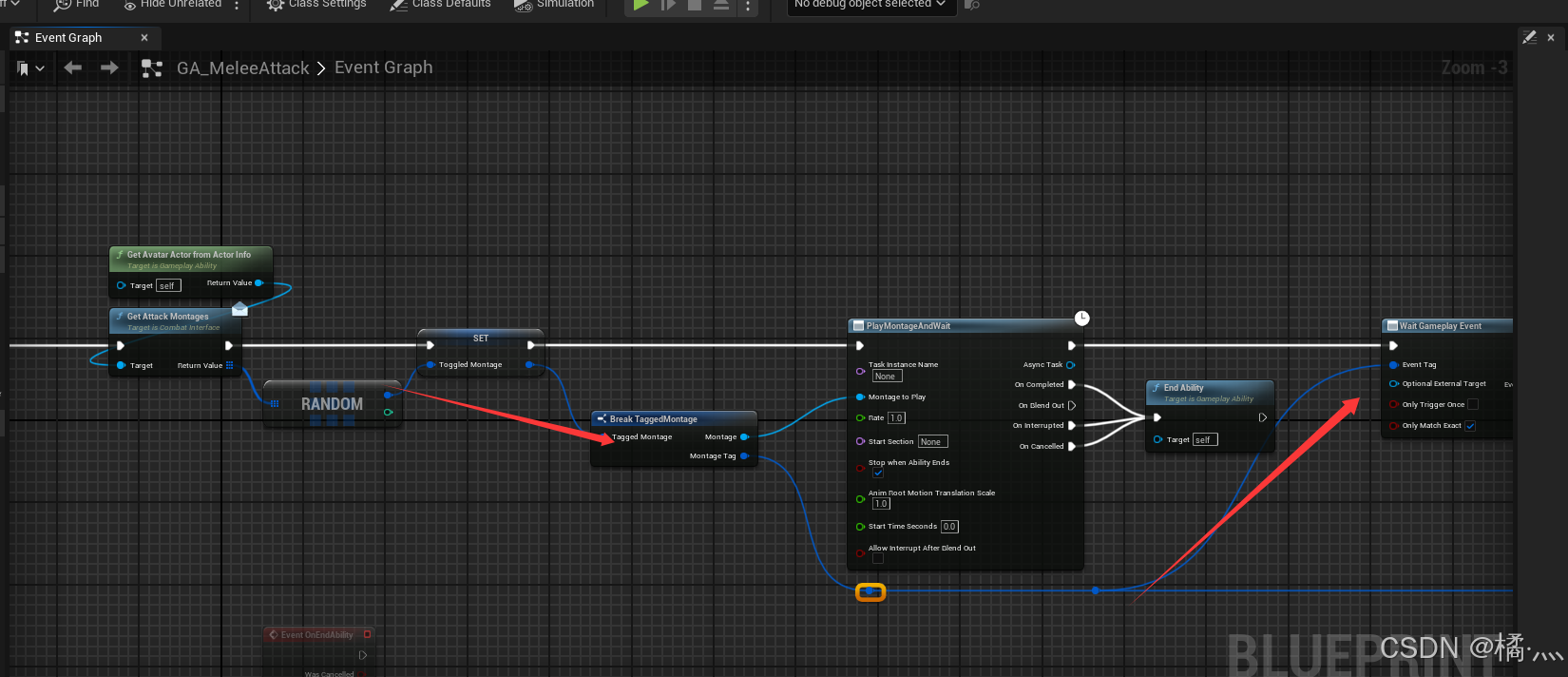Image resolution: width=1568 pixels, height=677 pixels.
Task: Click RANDOM node array input pin
Action: click(275, 403)
